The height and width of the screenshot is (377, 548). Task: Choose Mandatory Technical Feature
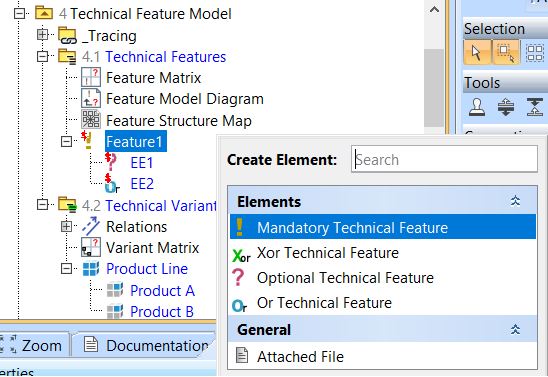(383, 227)
